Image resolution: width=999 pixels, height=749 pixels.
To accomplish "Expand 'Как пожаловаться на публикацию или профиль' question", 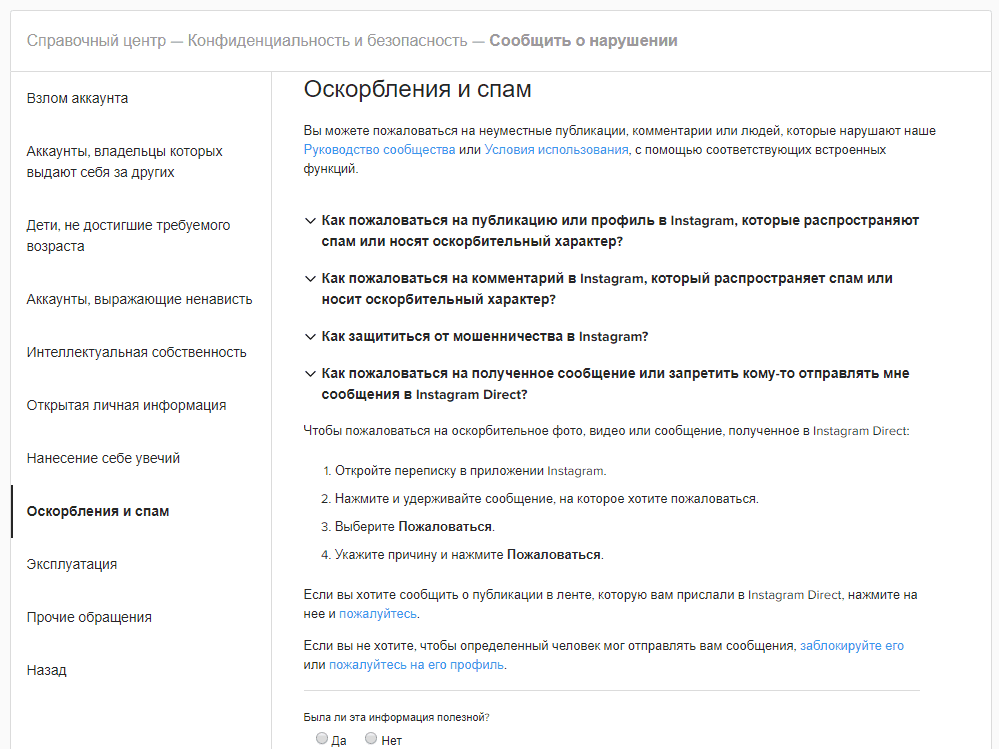I will (x=620, y=231).
